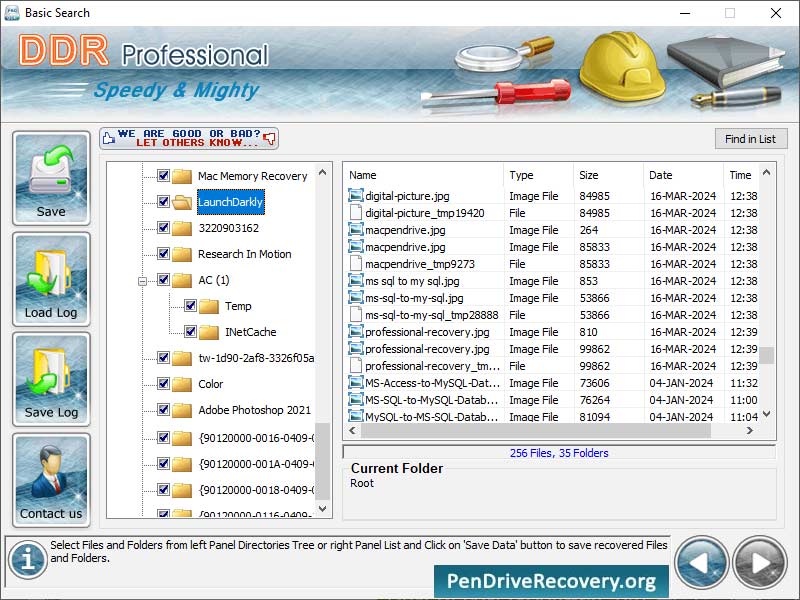Uncheck the LaunchDarkly folder checkbox
This screenshot has height=600, width=800.
coord(164,202)
